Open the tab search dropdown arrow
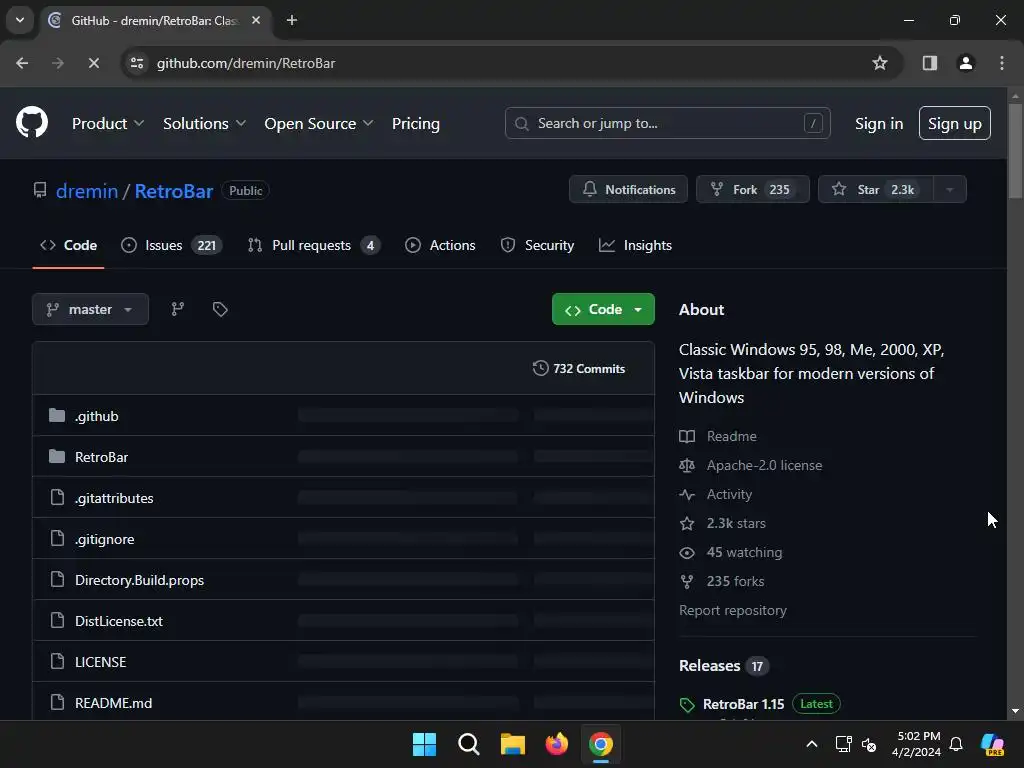Image resolution: width=1024 pixels, height=768 pixels. 20,20
